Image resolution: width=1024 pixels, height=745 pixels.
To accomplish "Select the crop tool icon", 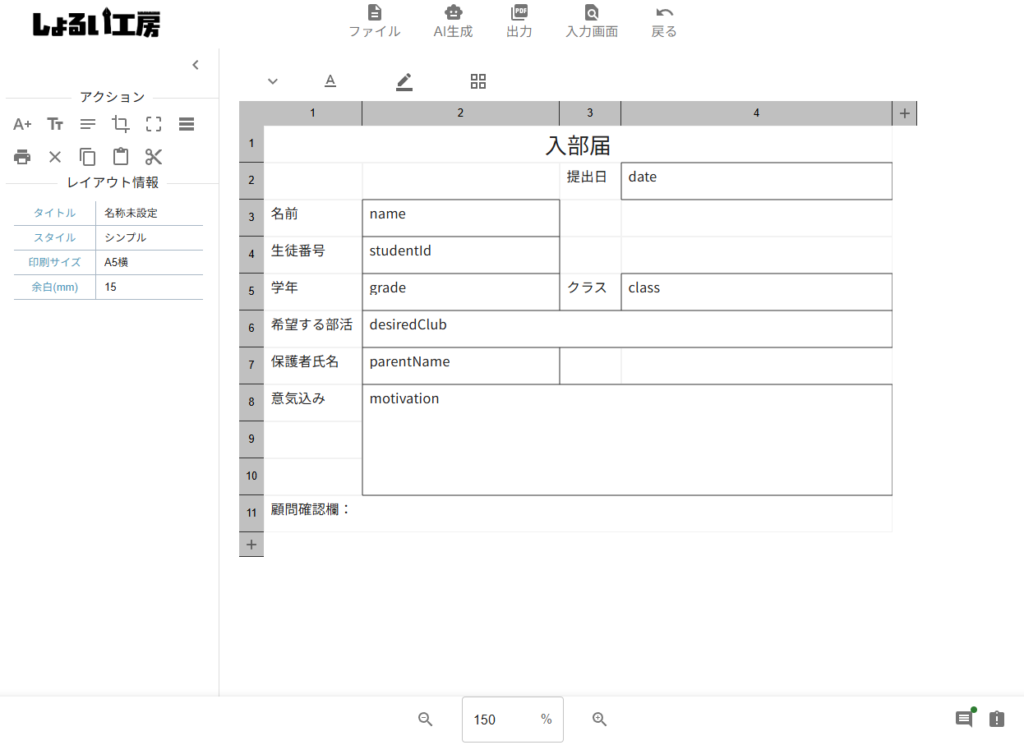I will point(121,125).
